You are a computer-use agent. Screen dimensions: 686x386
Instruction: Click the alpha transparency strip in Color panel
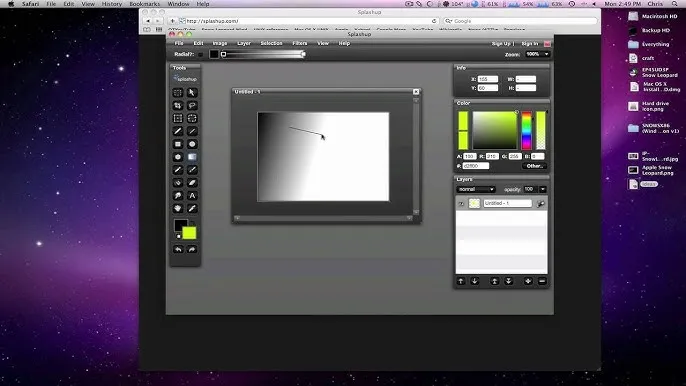pos(541,130)
